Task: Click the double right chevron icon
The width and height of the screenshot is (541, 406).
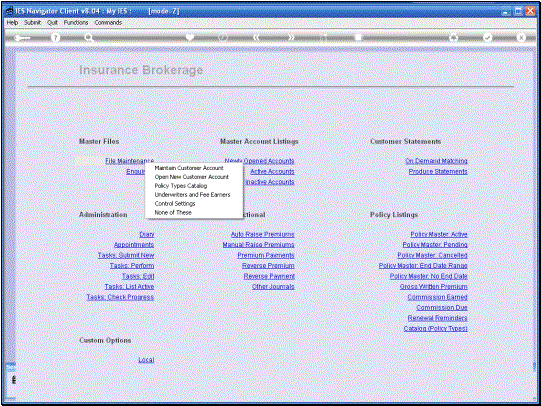Action: click(291, 37)
